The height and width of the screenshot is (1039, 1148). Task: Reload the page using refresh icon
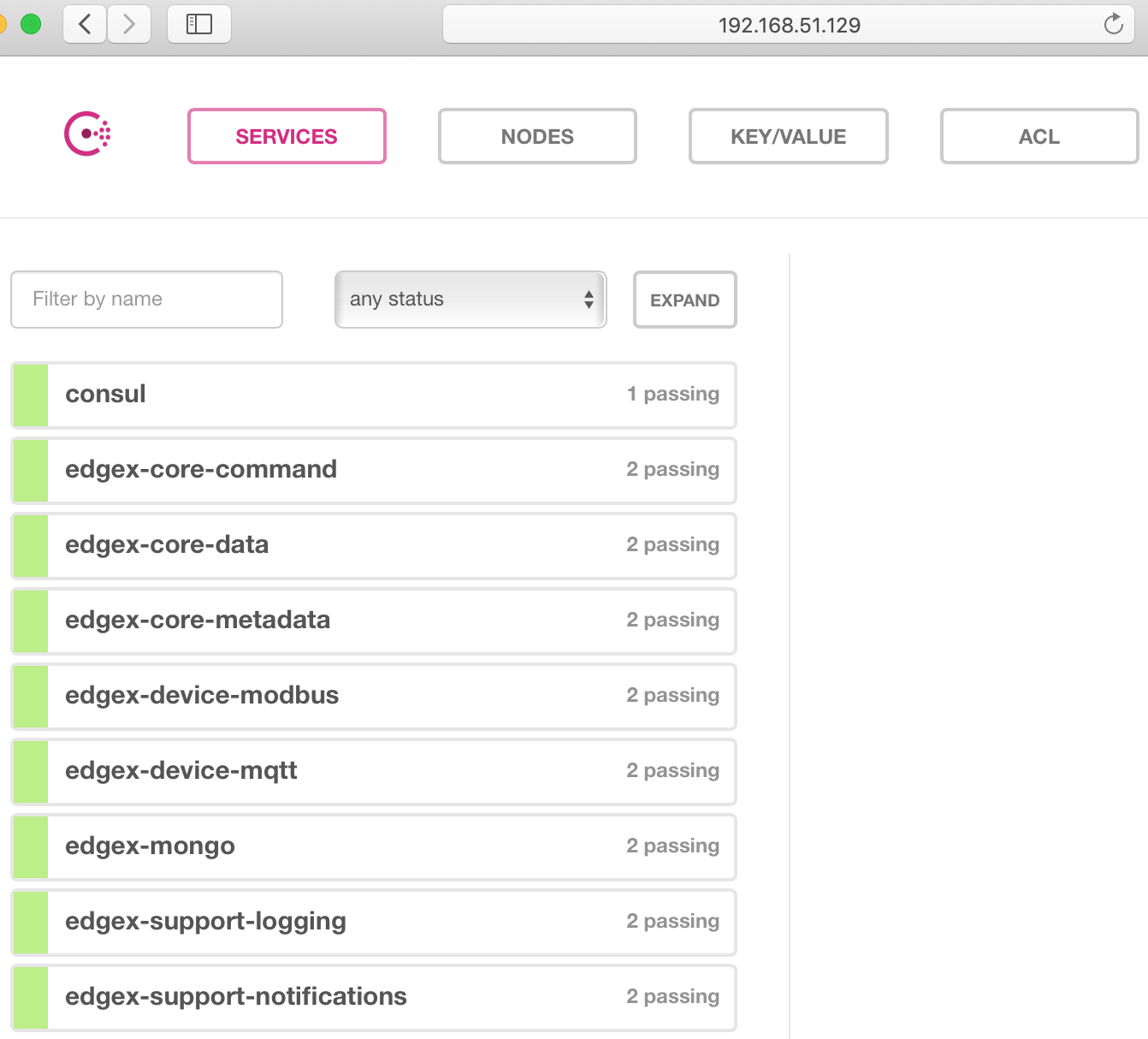1113,24
